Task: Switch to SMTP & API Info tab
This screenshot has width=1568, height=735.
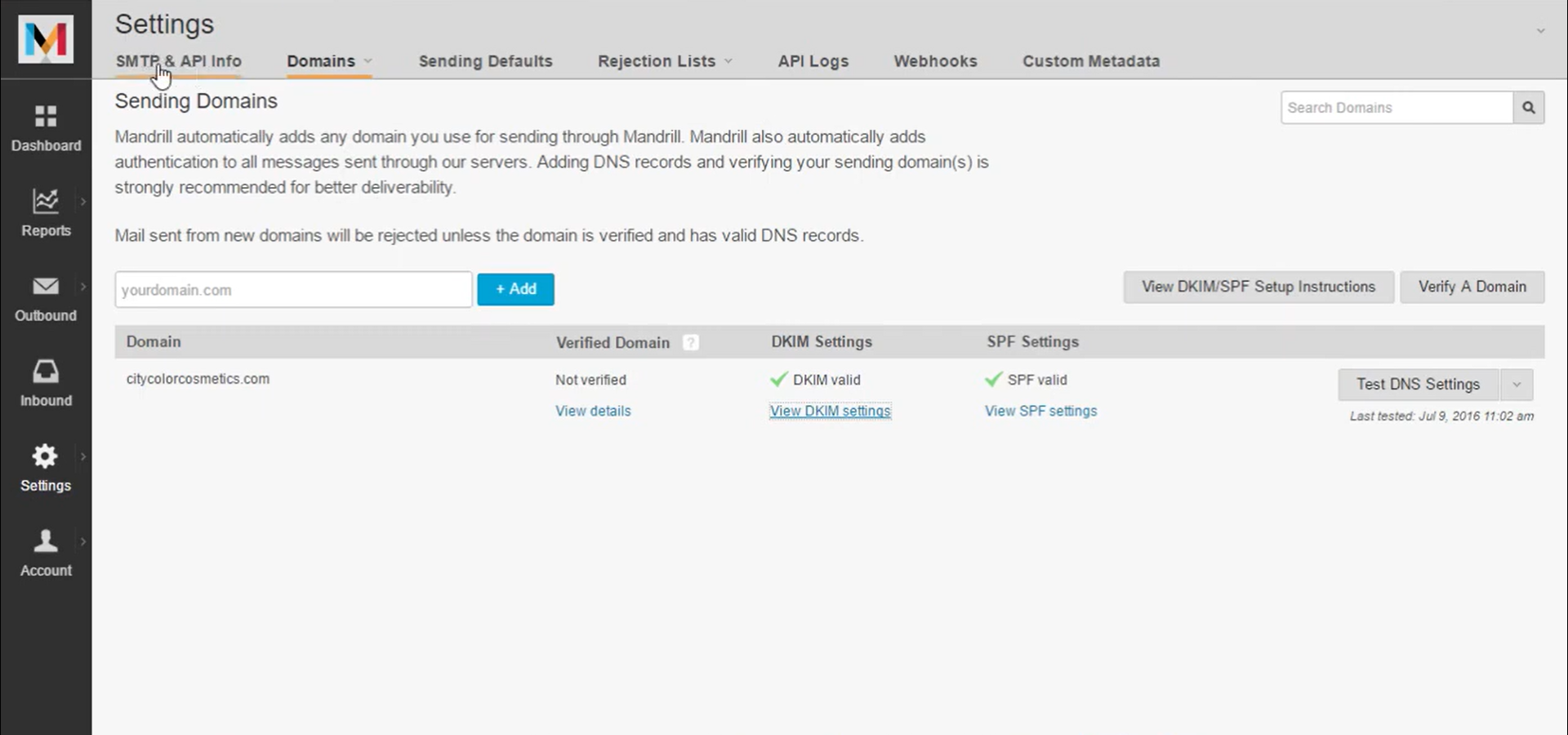Action: (x=179, y=61)
